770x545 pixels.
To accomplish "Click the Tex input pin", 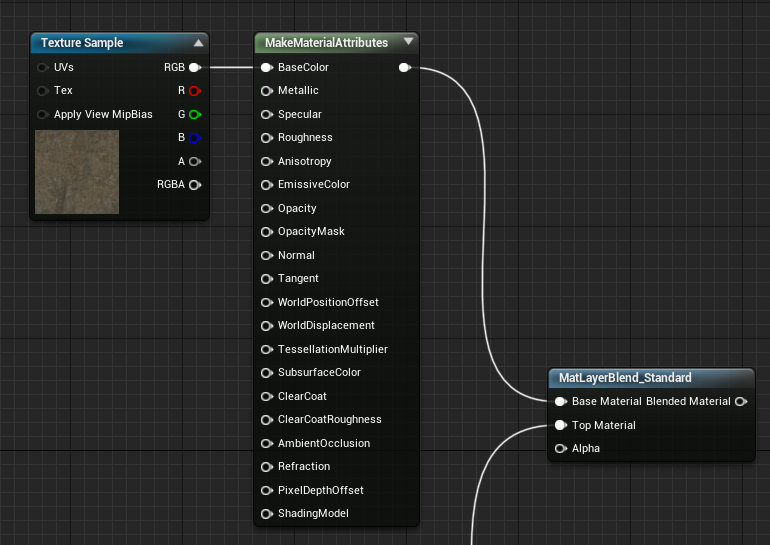I will 43,91.
